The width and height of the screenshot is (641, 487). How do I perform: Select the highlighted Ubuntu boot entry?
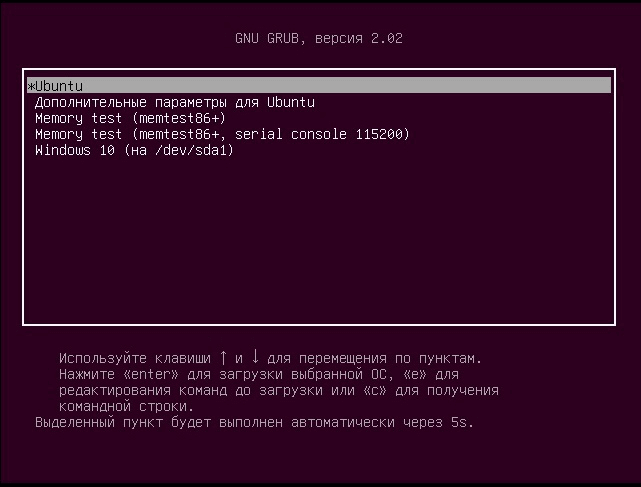pyautogui.click(x=319, y=85)
